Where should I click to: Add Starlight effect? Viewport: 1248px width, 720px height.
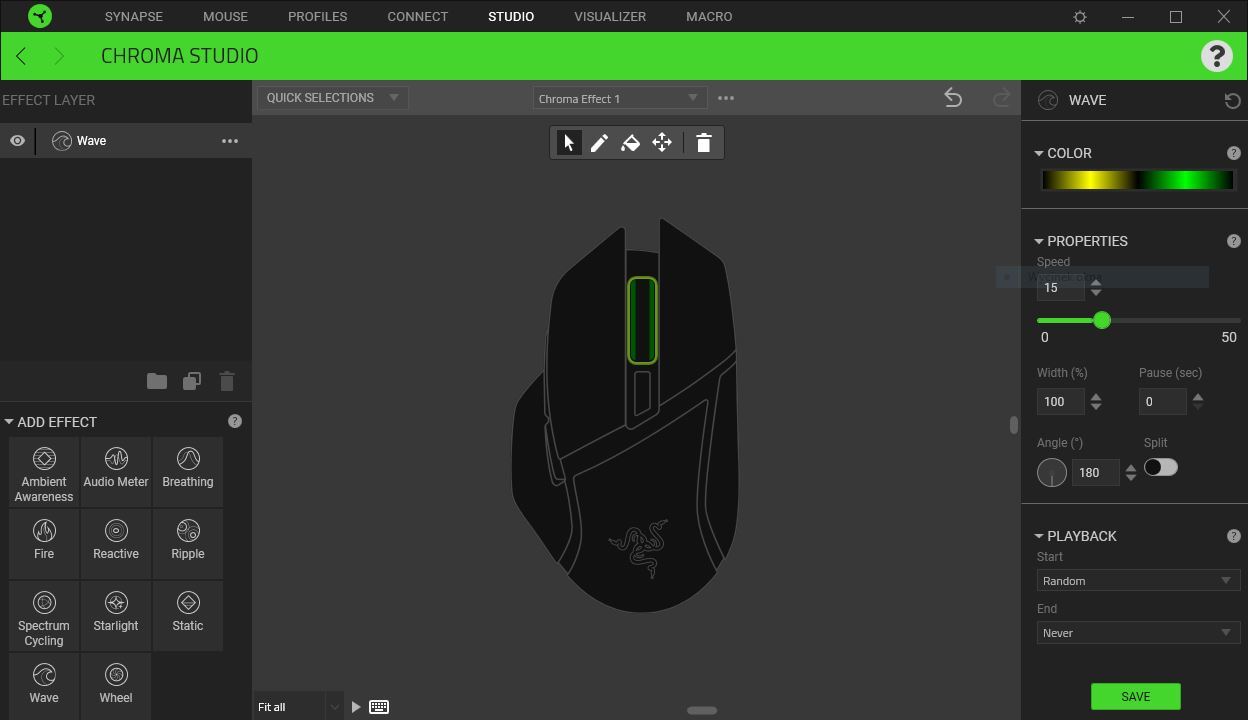pos(116,616)
